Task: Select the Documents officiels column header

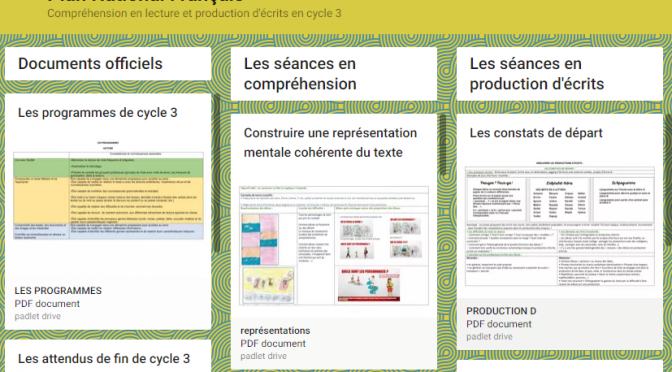Action: [90, 64]
